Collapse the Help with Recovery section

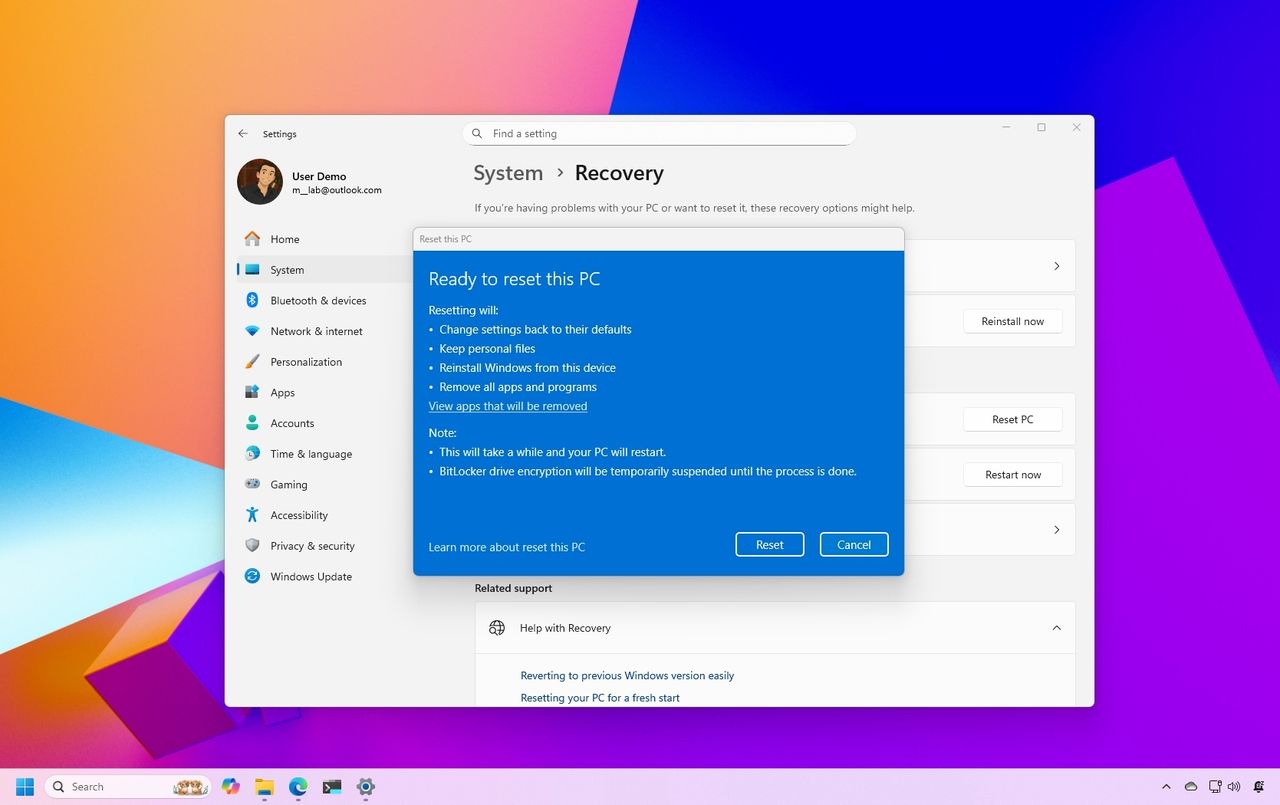[x=1056, y=627]
